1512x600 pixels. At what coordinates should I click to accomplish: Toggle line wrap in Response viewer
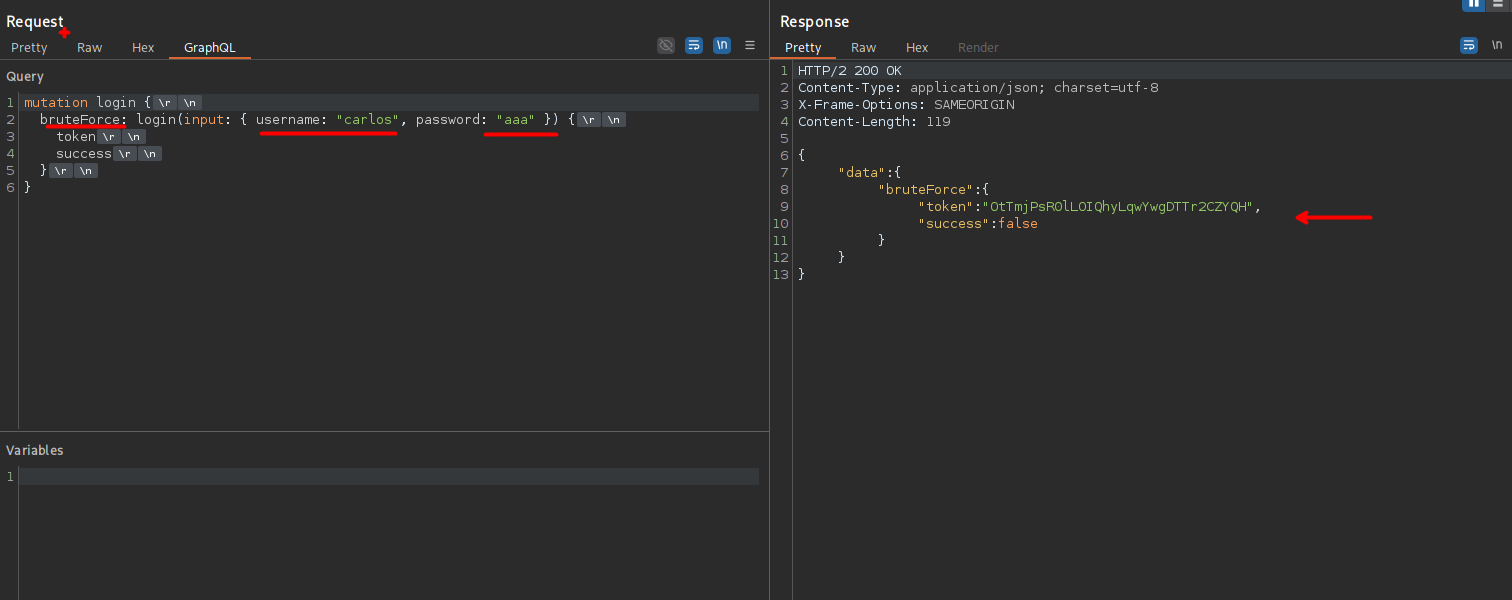pos(1469,46)
